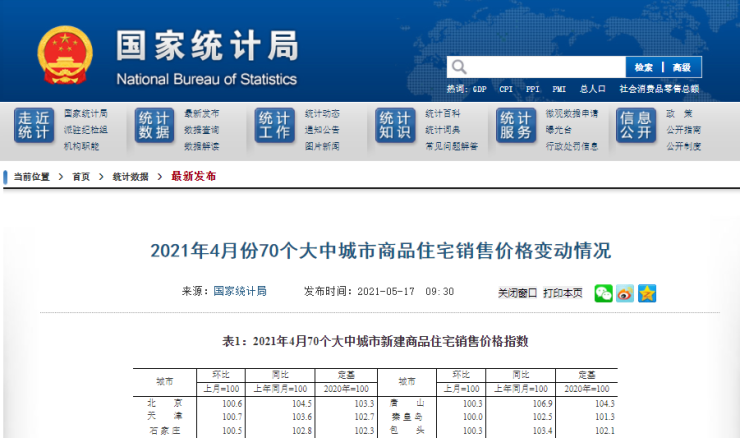Open 常见问题解答 menu link
The image size is (740, 438).
coord(451,146)
